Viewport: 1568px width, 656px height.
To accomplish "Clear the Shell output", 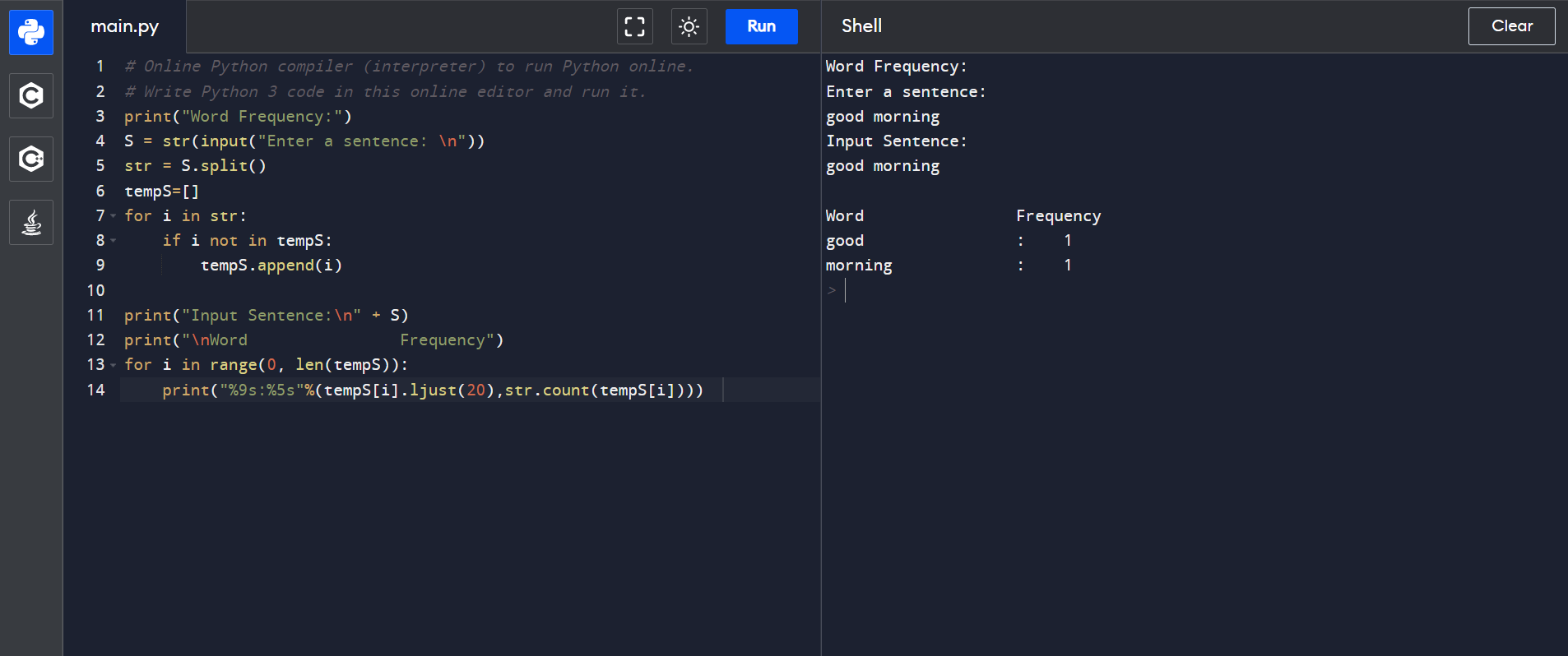I will click(x=1511, y=26).
